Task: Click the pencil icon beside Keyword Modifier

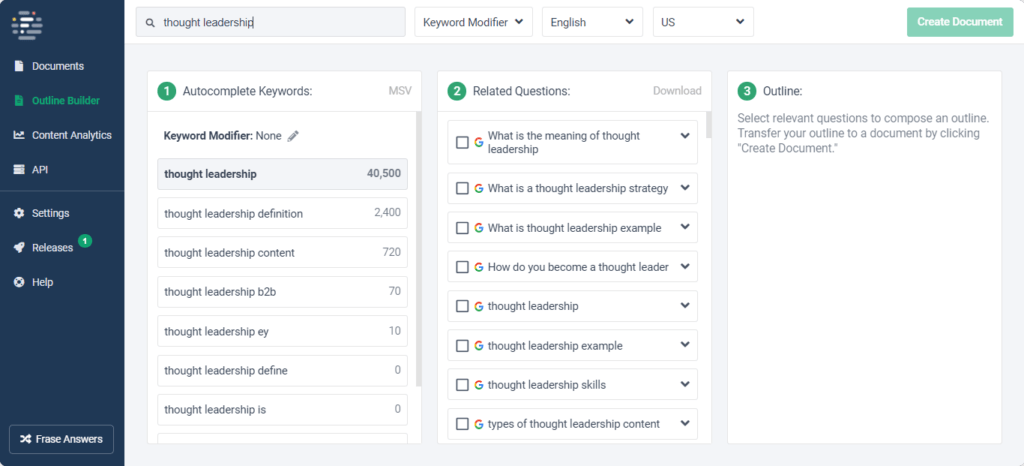Action: [x=293, y=136]
